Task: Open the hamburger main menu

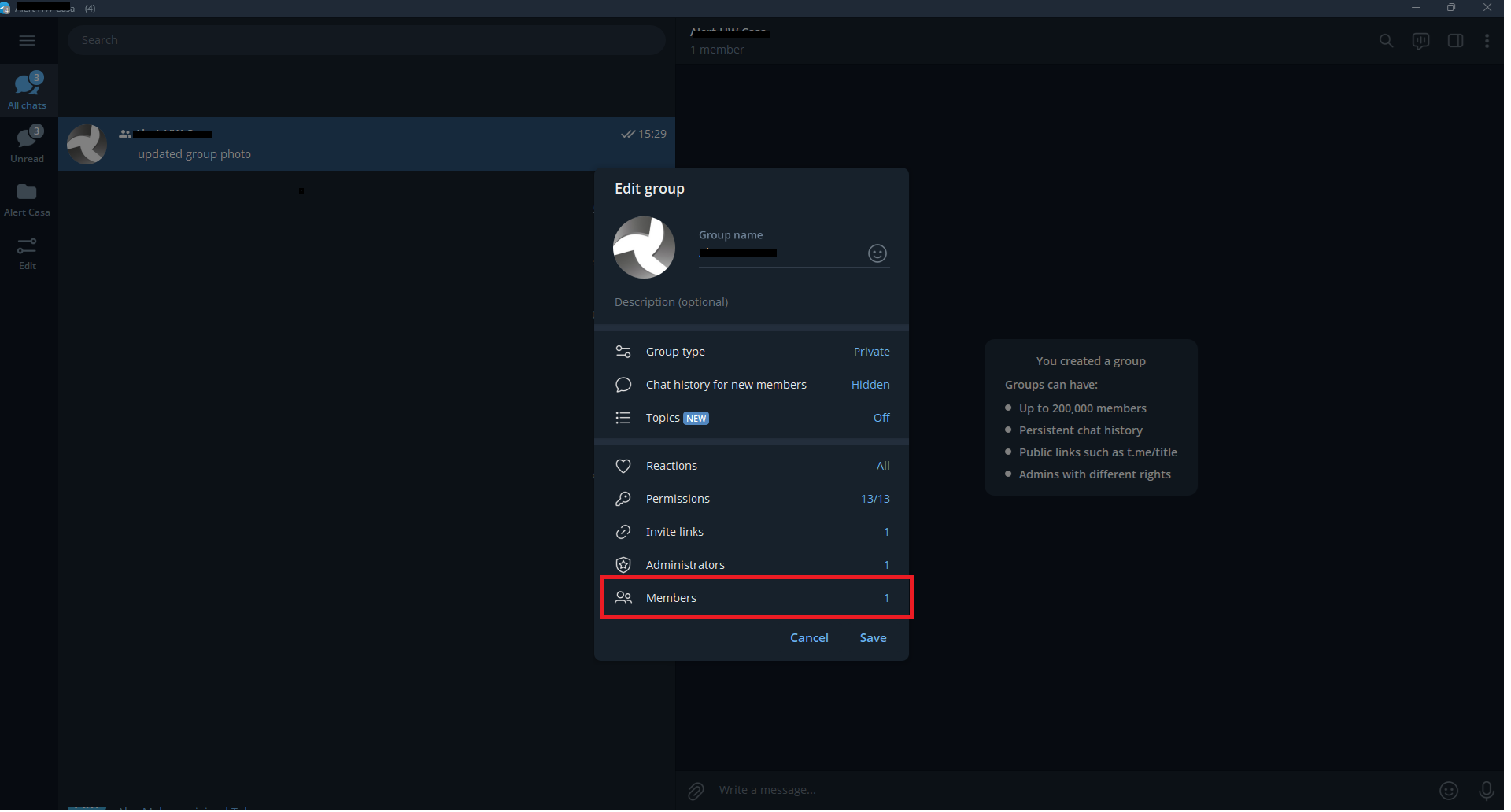Action: pyautogui.click(x=27, y=40)
